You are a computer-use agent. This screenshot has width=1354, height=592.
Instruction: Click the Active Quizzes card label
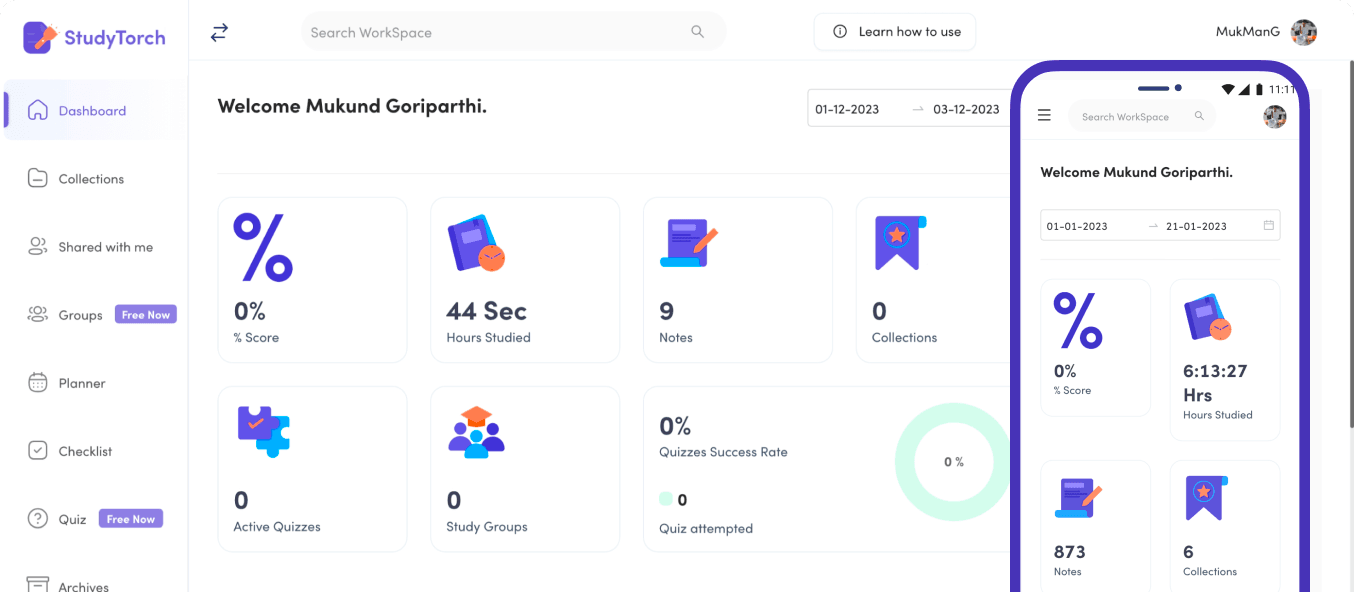[277, 526]
